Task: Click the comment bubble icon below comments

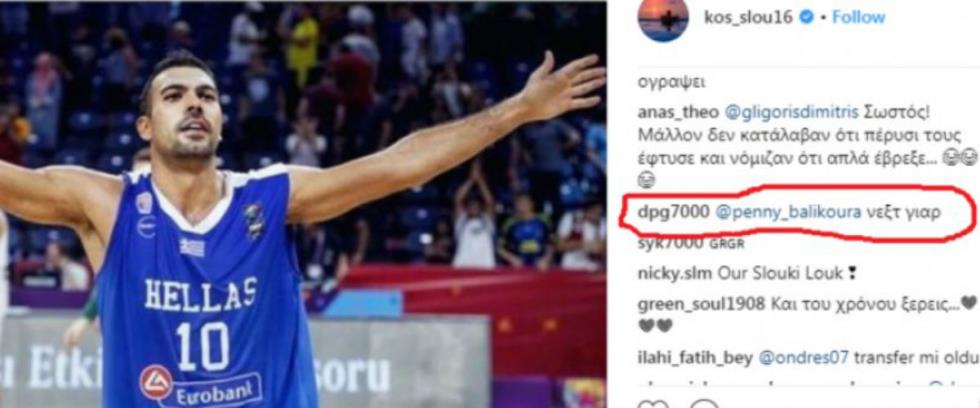Action: pos(705,405)
